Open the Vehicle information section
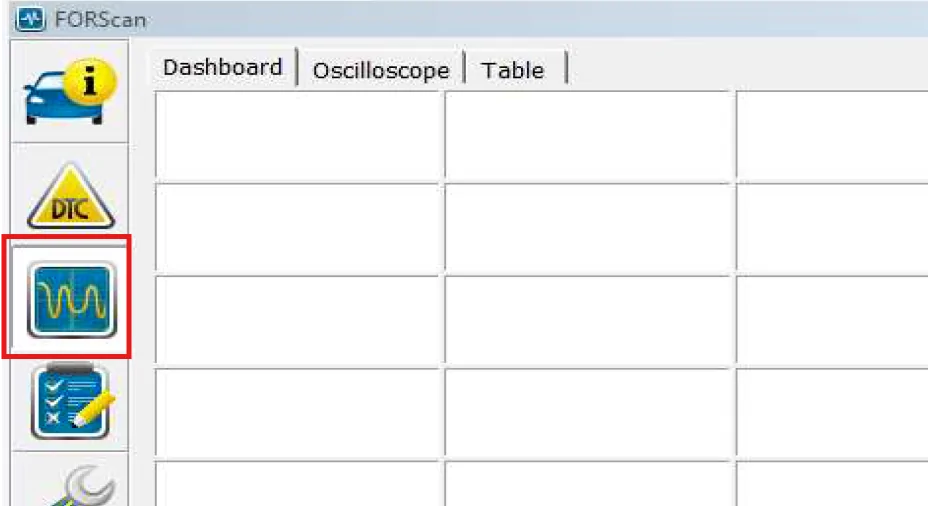The height and width of the screenshot is (506, 928). [x=69, y=92]
